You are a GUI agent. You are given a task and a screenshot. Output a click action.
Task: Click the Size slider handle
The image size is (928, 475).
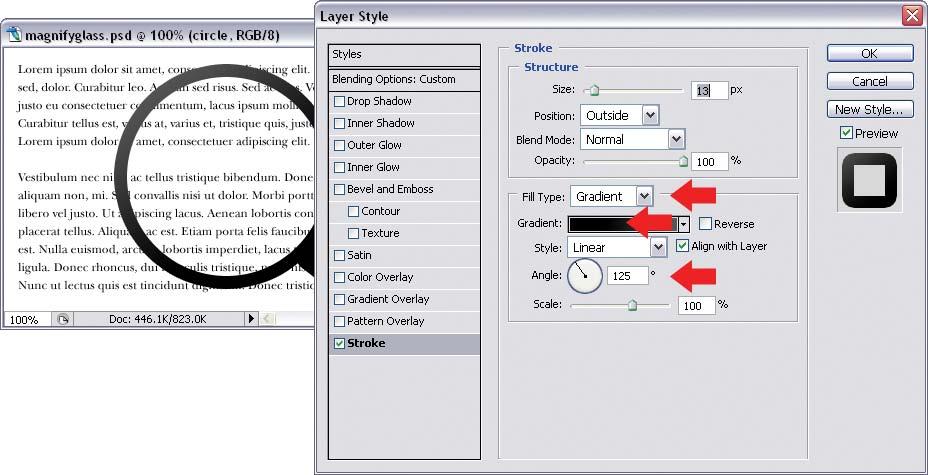click(594, 91)
